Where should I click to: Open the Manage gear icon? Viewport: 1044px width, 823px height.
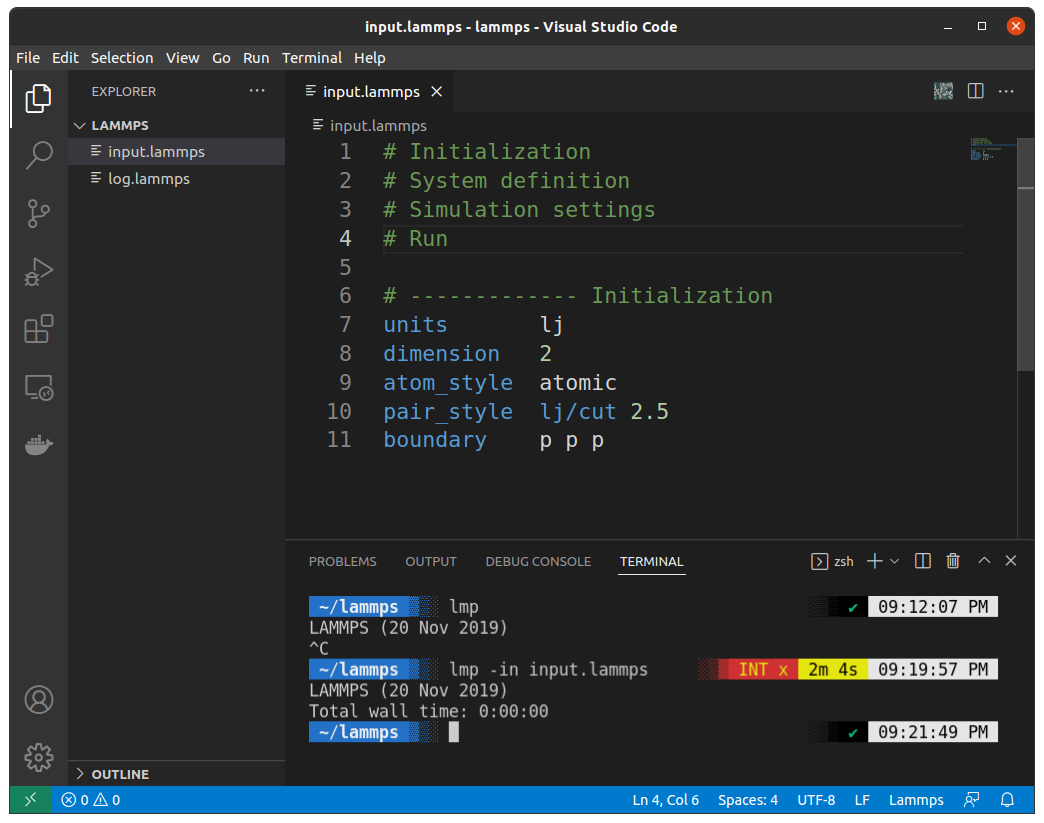click(39, 758)
